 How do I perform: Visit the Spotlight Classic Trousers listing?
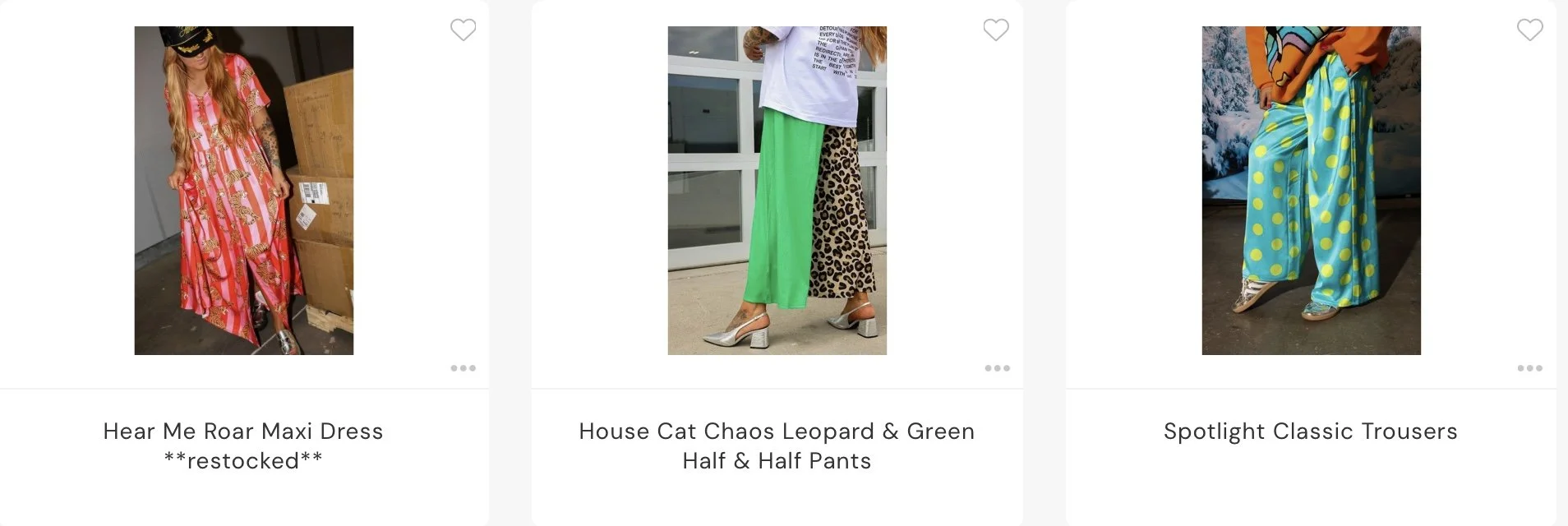tap(1310, 431)
